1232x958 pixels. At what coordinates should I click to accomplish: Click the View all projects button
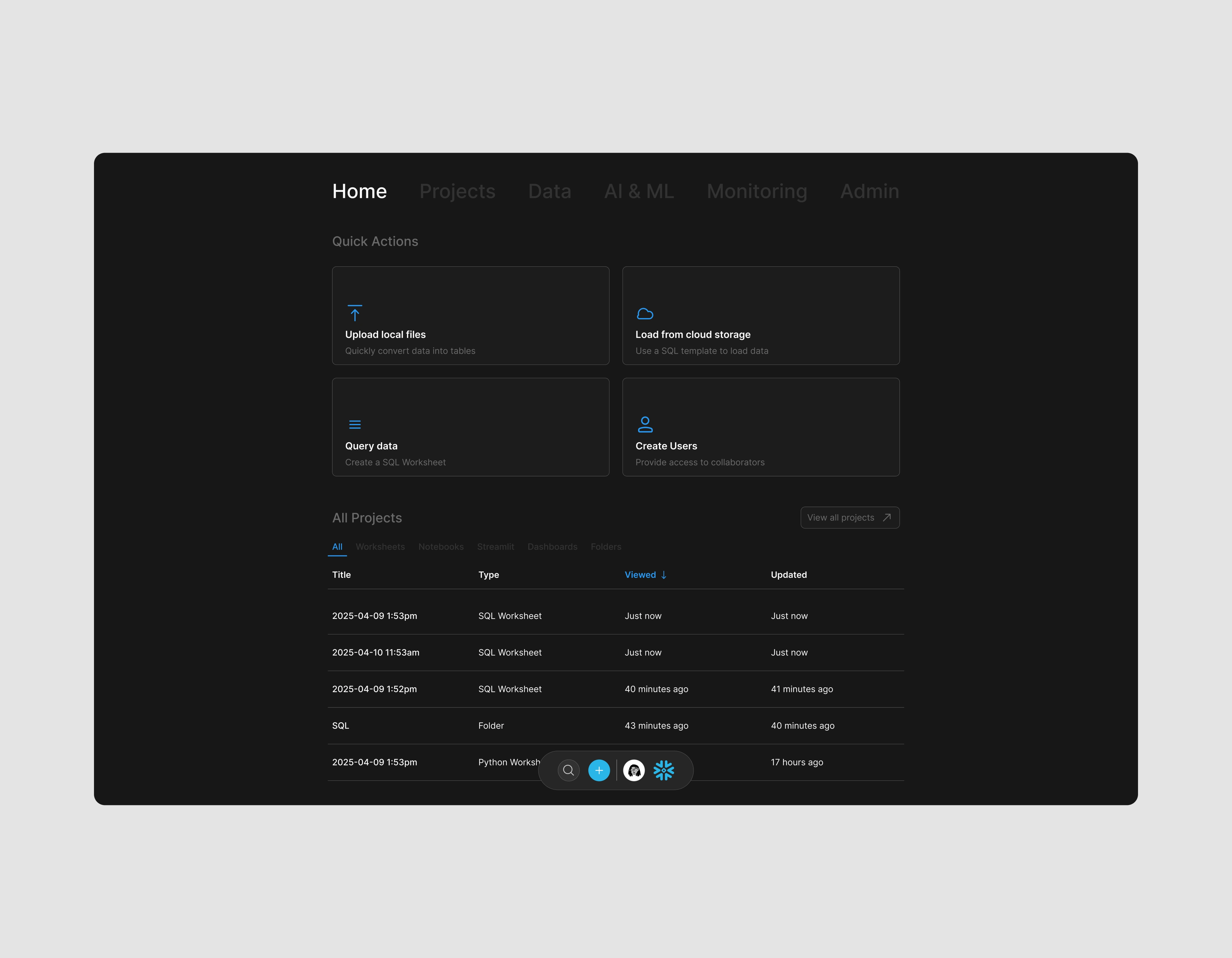[x=850, y=517]
